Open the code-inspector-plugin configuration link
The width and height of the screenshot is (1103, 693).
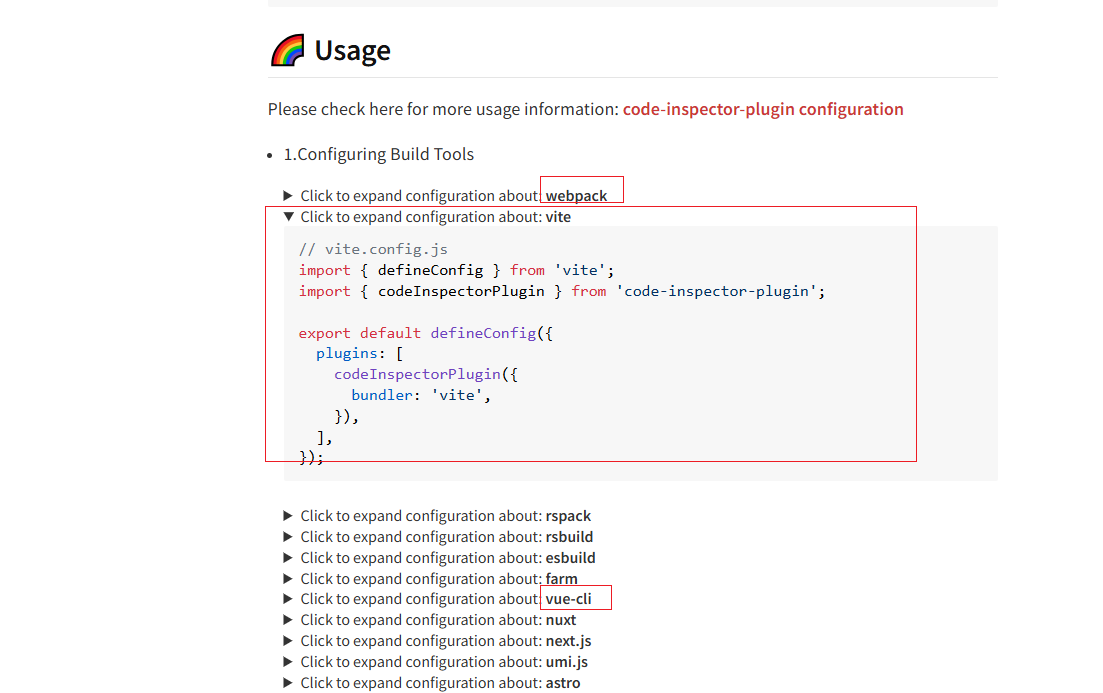coord(763,109)
